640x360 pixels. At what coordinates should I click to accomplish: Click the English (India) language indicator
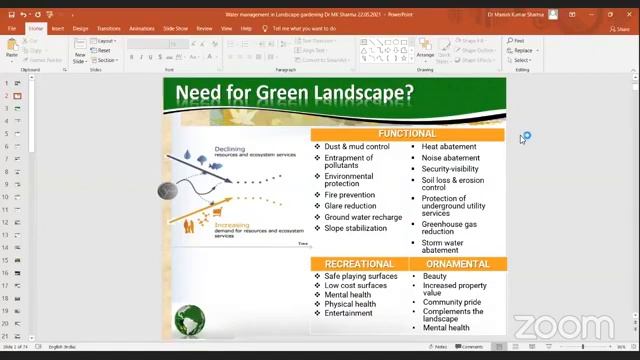(62, 347)
